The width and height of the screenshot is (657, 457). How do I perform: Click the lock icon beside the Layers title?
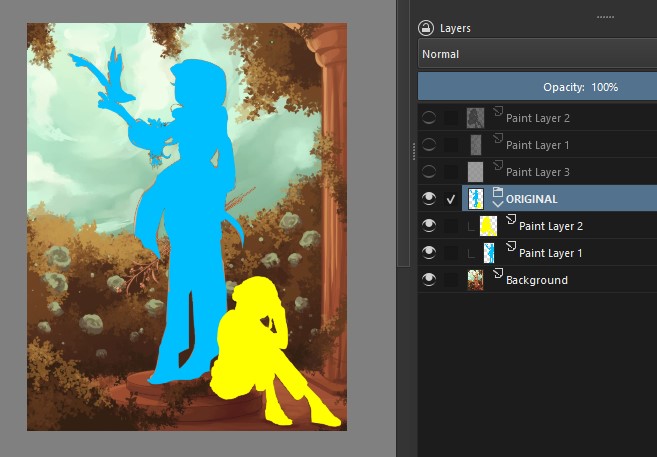pyautogui.click(x=427, y=28)
